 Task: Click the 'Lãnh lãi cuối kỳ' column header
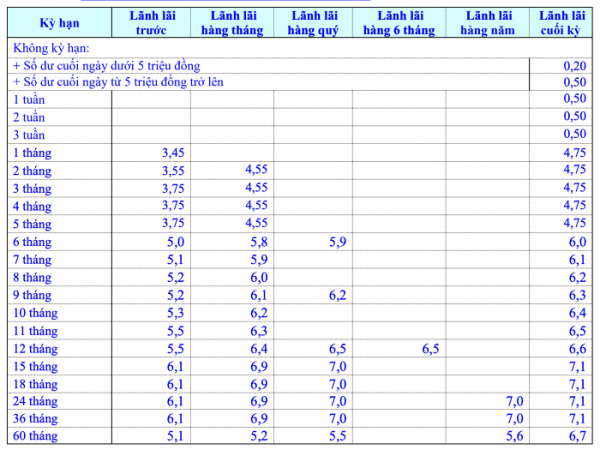coord(561,23)
